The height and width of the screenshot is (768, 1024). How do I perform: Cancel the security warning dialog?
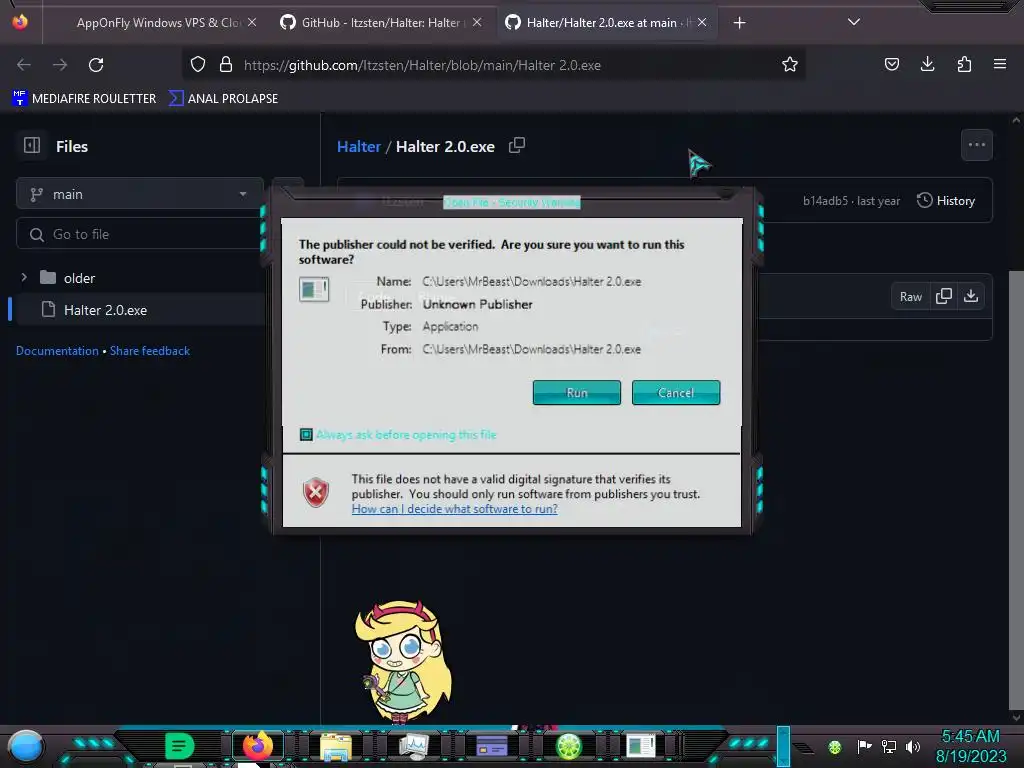(676, 392)
